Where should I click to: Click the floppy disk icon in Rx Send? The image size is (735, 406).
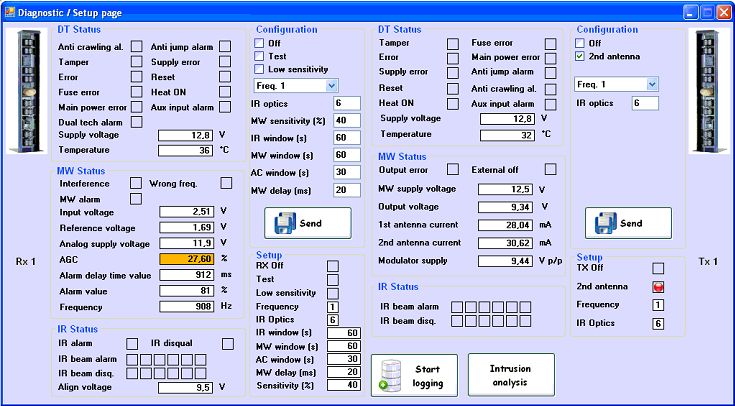coord(283,223)
